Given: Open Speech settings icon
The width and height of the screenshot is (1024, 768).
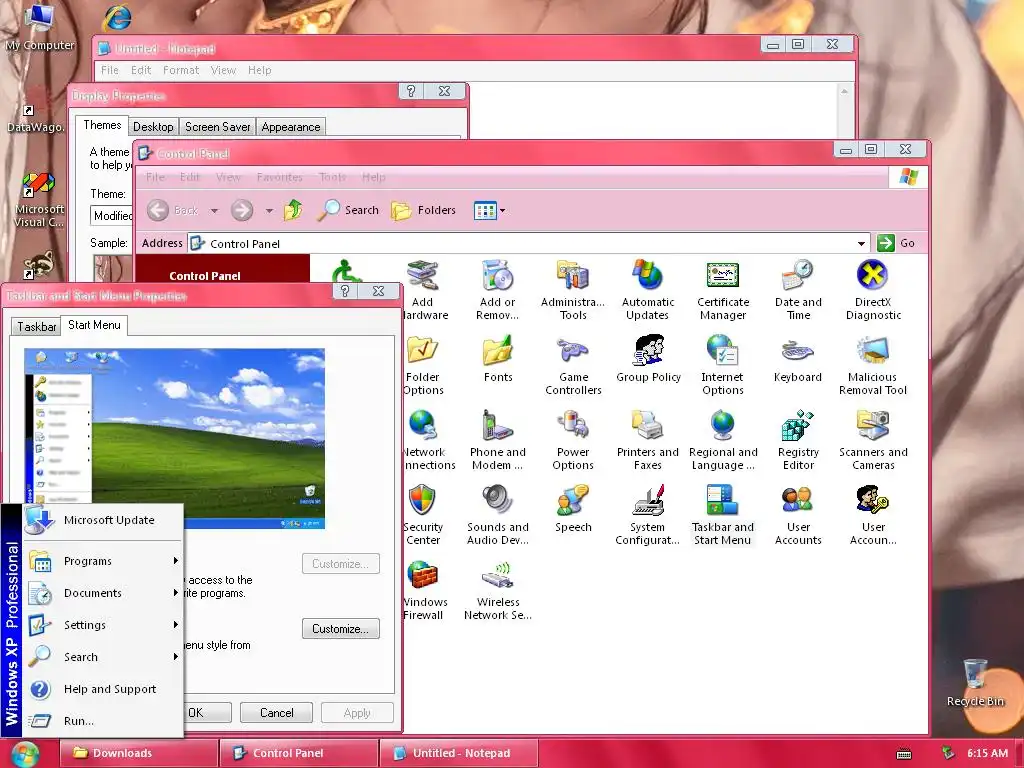Looking at the screenshot, I should pyautogui.click(x=573, y=509).
